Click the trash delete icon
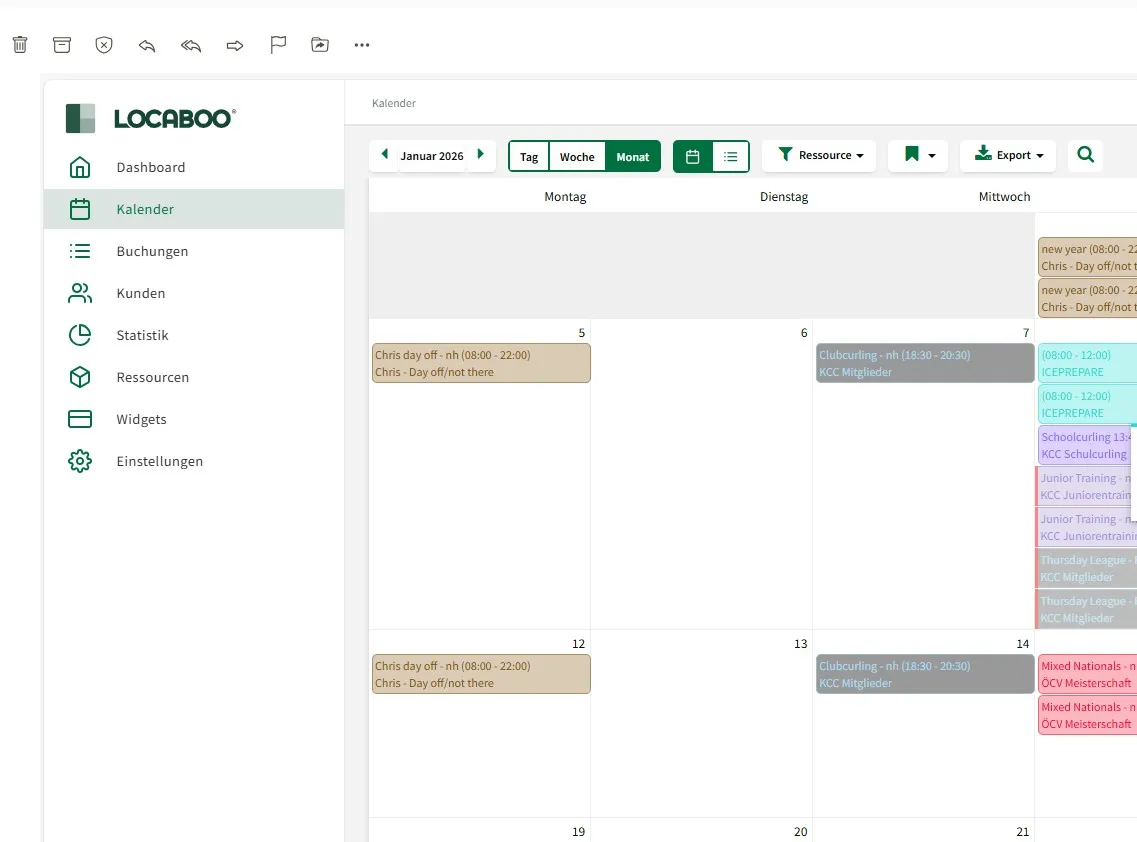1137x842 pixels. [20, 45]
